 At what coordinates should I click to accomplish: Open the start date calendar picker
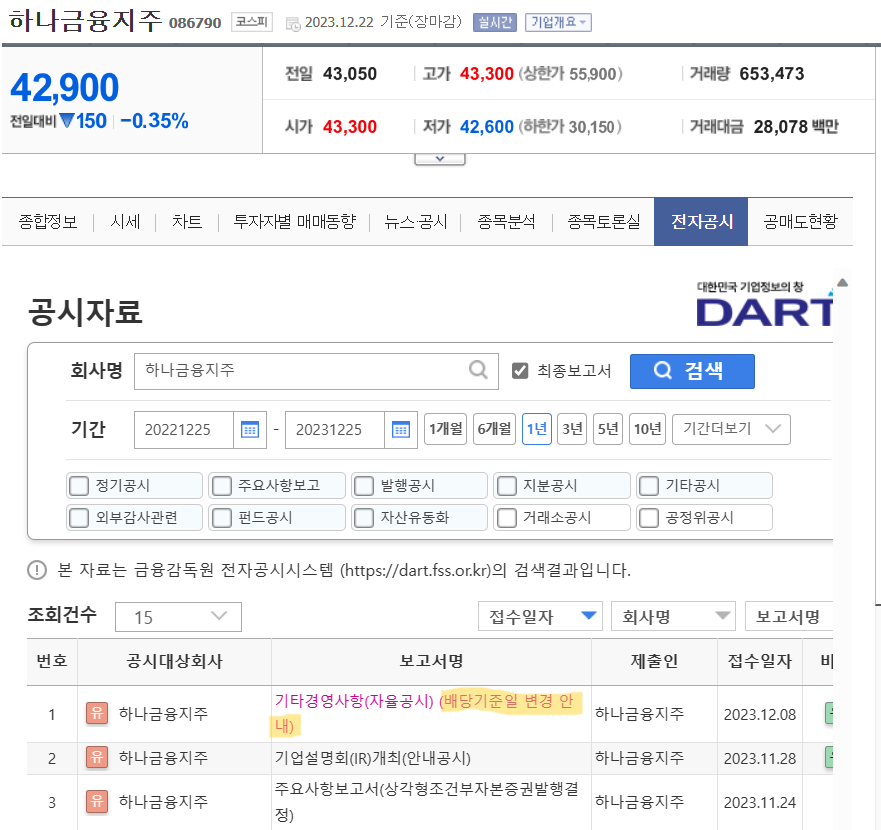pos(249,430)
